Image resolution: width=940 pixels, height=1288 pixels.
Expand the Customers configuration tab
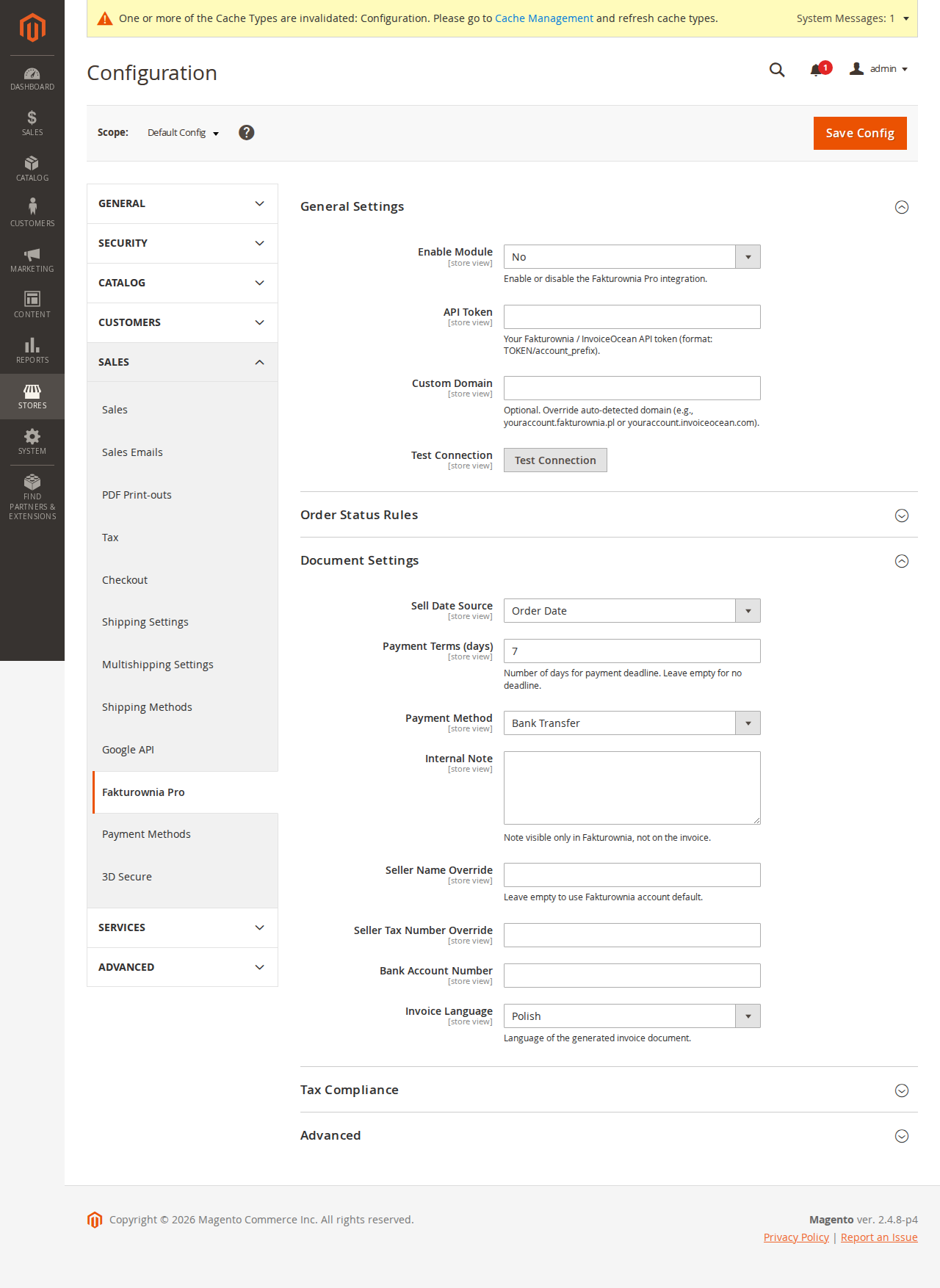(182, 322)
